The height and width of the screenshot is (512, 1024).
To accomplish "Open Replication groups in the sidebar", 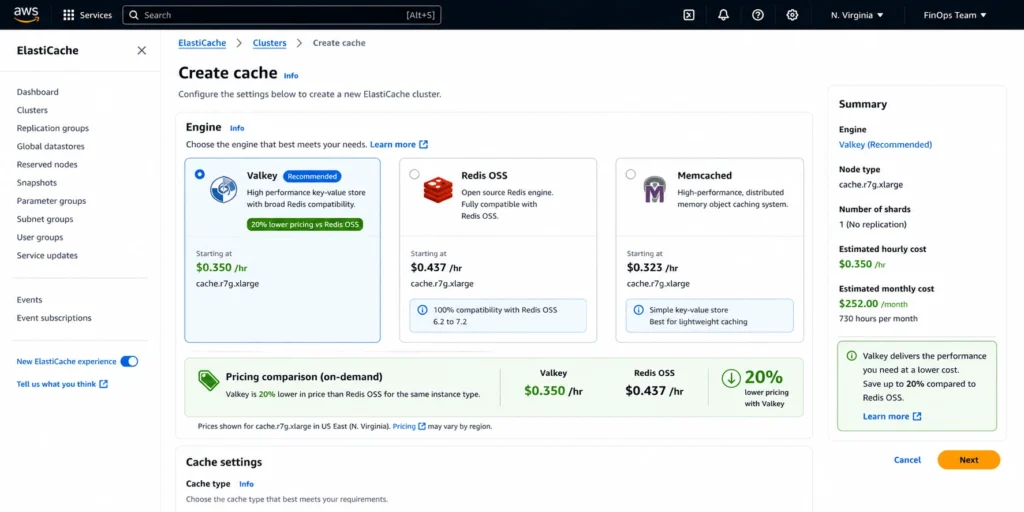I will 53,129.
